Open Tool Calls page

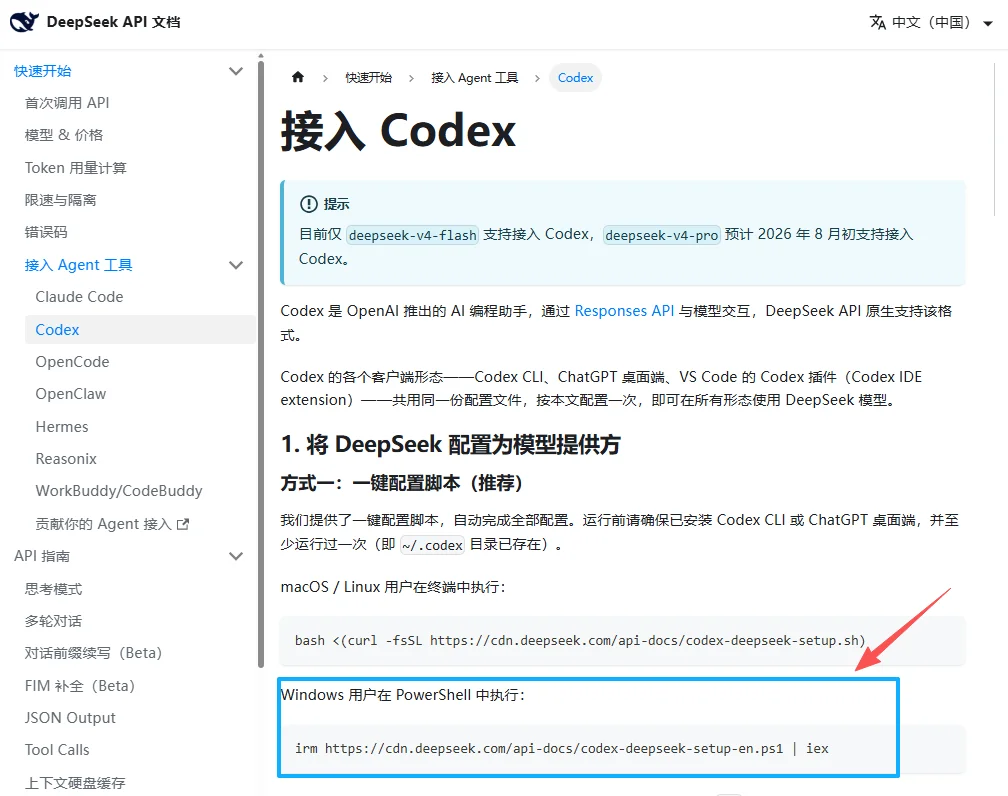57,750
